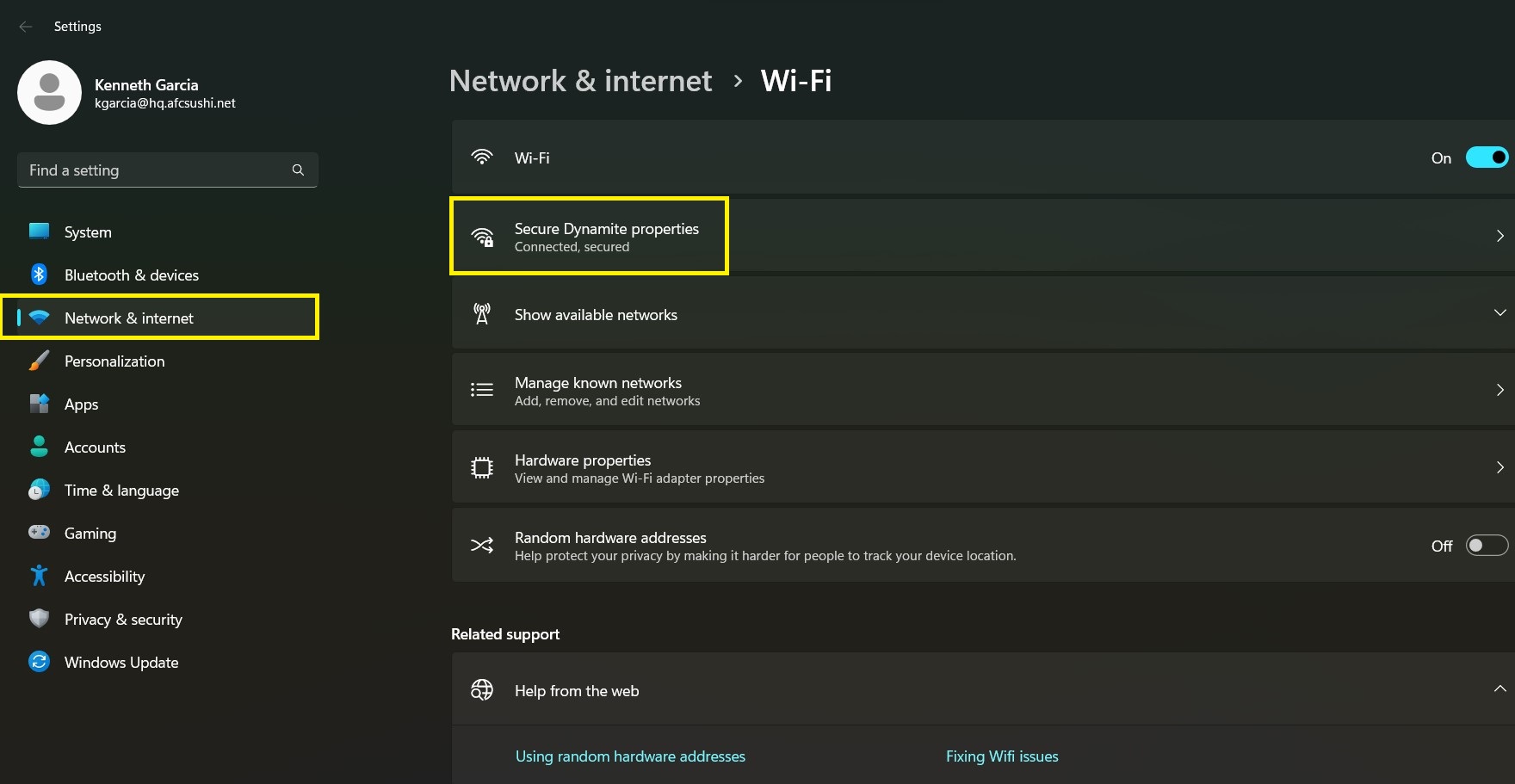The height and width of the screenshot is (784, 1515).
Task: Click the Accessibility figure icon
Action: click(x=39, y=576)
